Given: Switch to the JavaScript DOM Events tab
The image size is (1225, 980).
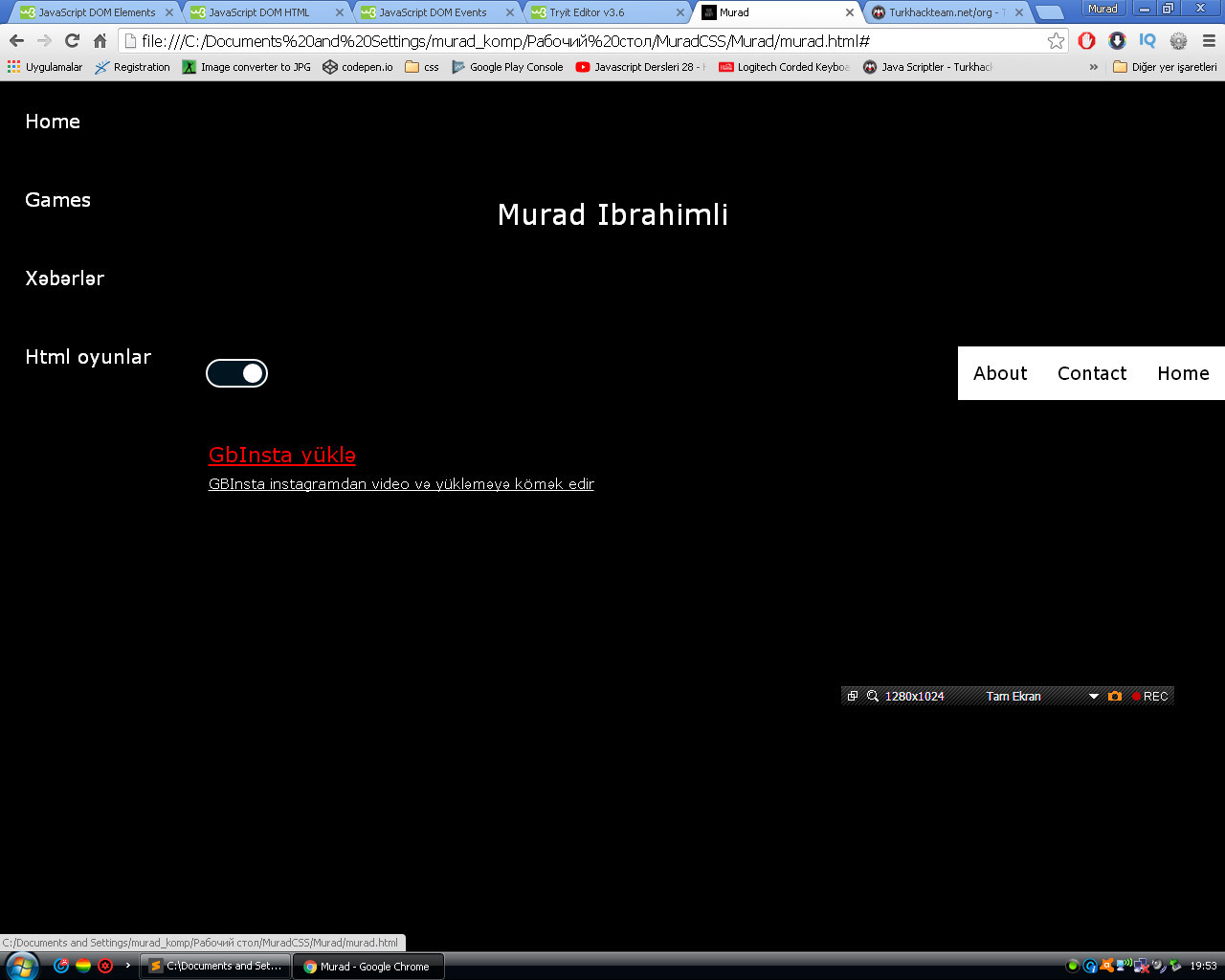Looking at the screenshot, I should click(436, 12).
